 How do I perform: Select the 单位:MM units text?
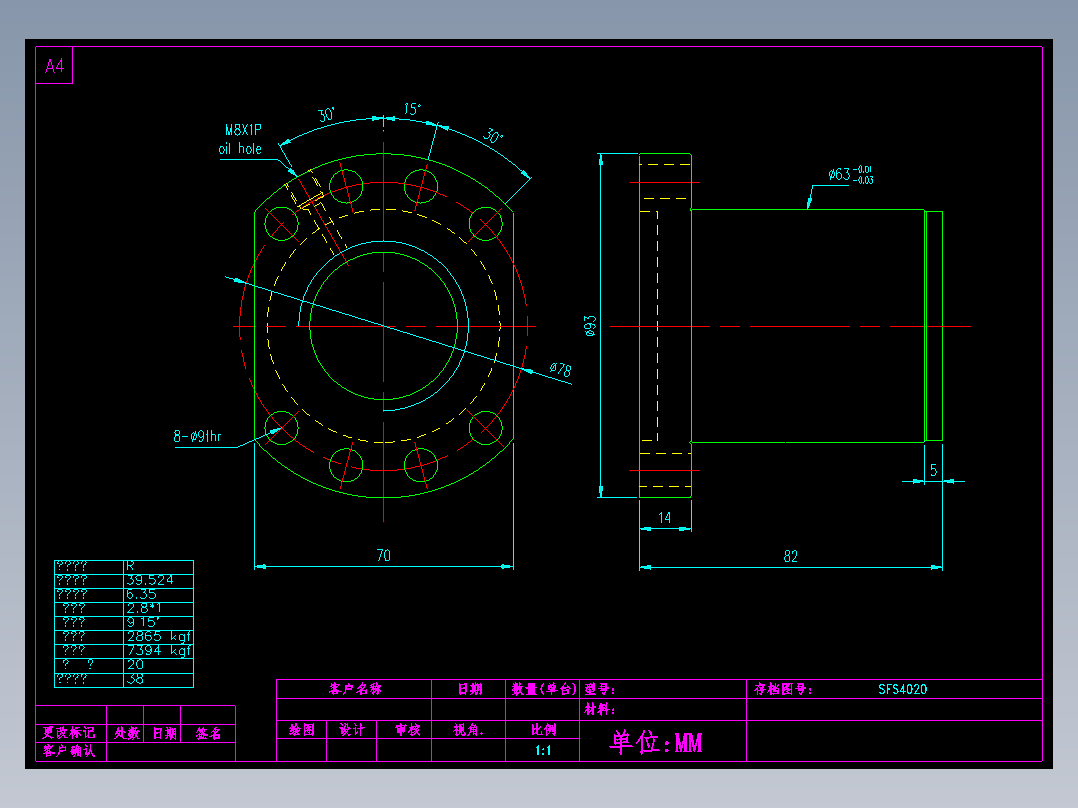(656, 742)
